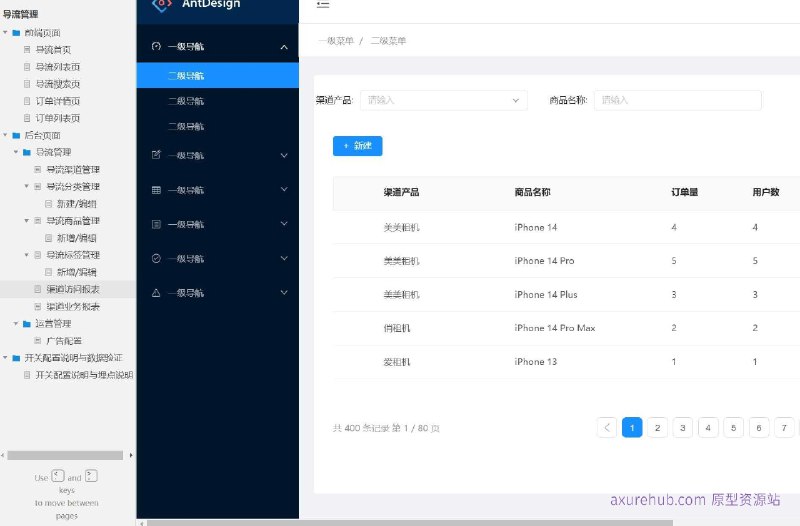Viewport: 800px width, 526px height.
Task: Toggle the sidebar collapse menu icon
Action: [322, 5]
